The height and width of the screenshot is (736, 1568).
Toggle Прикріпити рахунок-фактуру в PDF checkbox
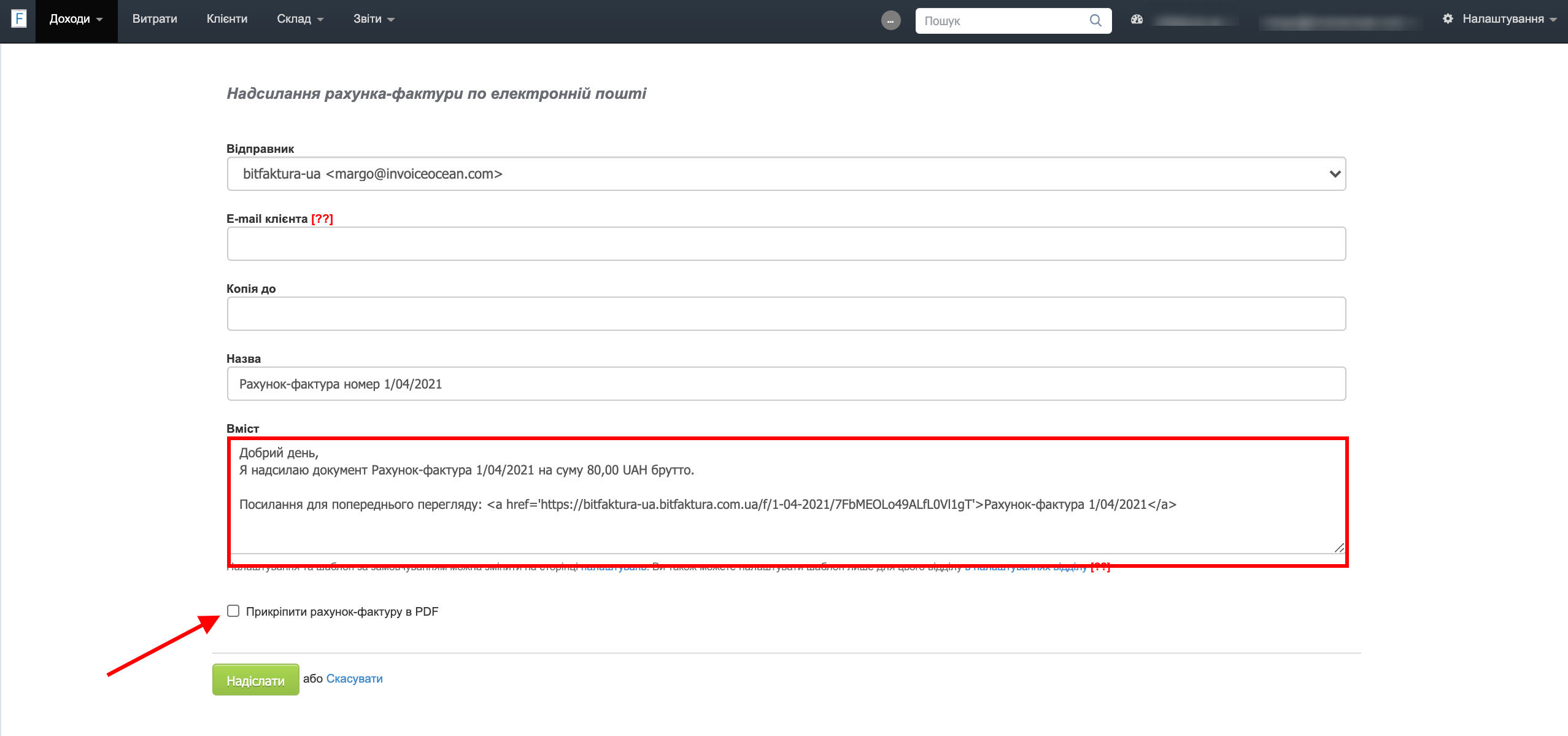[233, 611]
